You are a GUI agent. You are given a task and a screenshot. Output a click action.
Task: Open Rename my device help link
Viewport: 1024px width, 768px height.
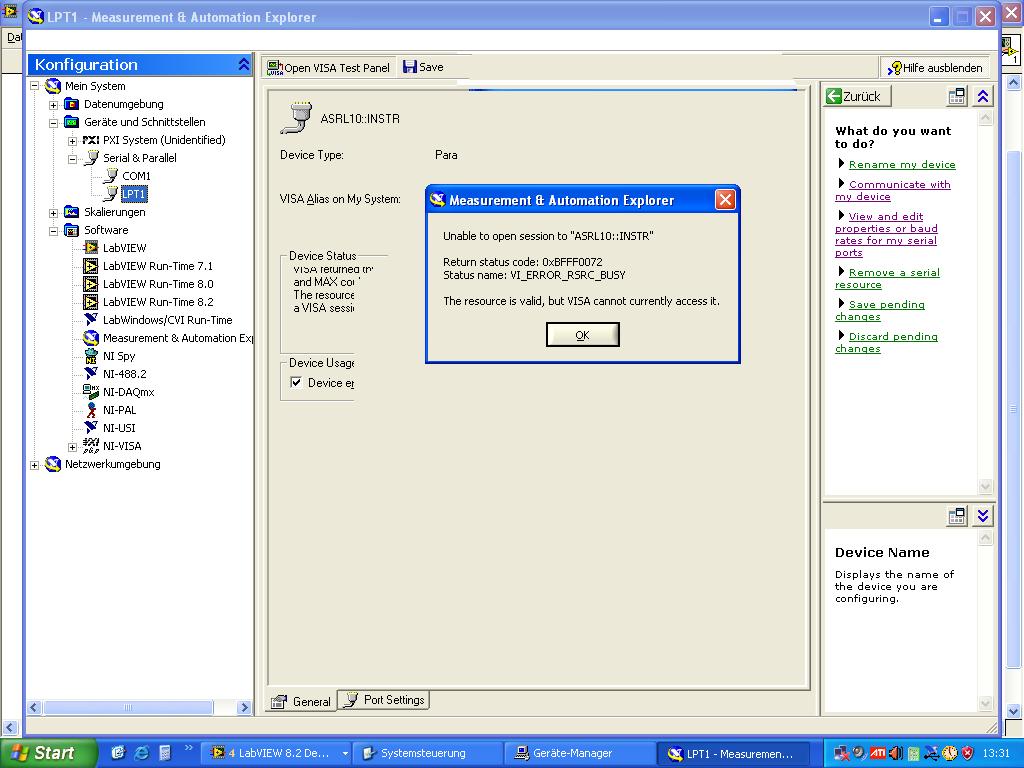pos(902,165)
